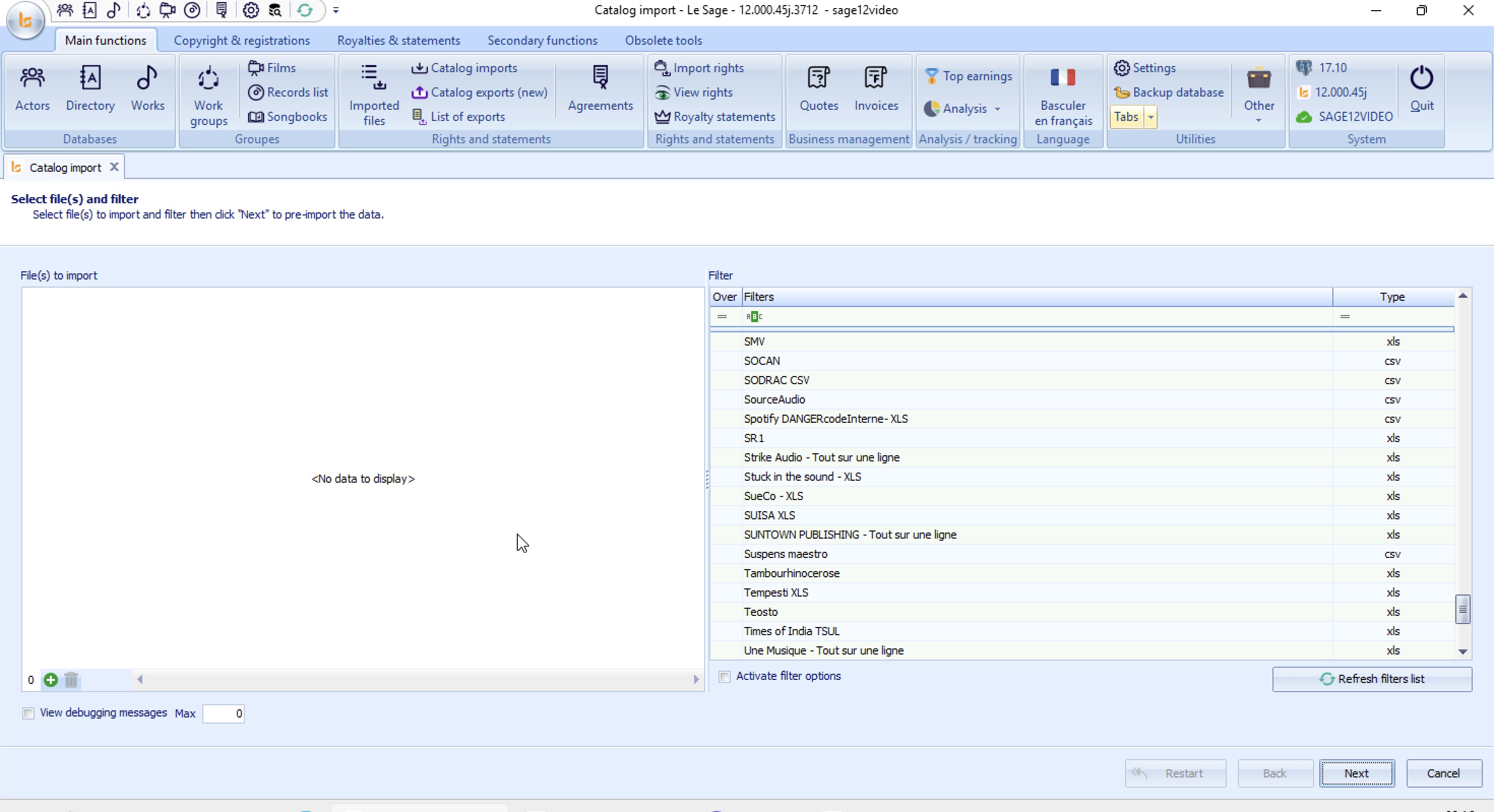Image resolution: width=1494 pixels, height=812 pixels.
Task: Click the Cancel button
Action: (x=1444, y=773)
